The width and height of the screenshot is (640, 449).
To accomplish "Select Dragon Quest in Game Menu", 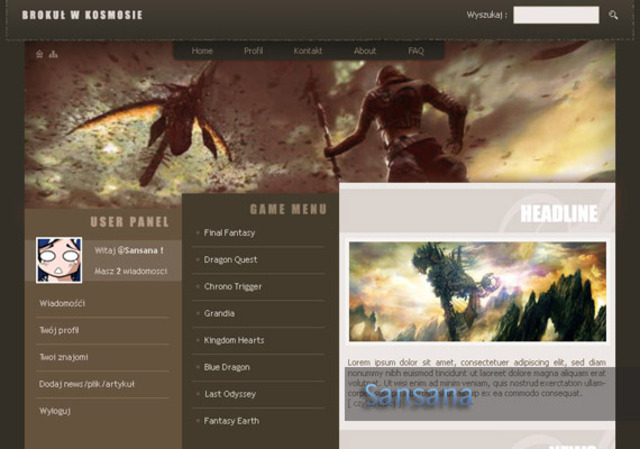I will pyautogui.click(x=231, y=260).
